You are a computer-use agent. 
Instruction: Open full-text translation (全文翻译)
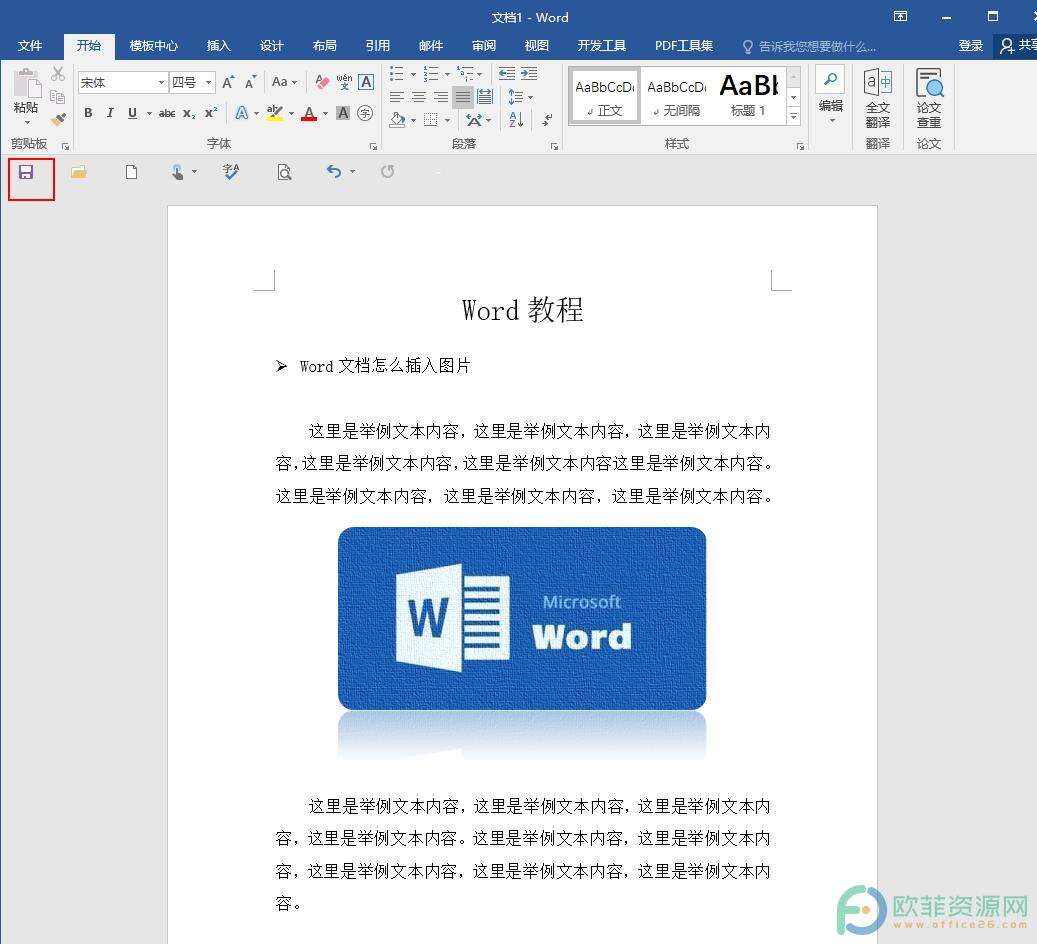[878, 98]
